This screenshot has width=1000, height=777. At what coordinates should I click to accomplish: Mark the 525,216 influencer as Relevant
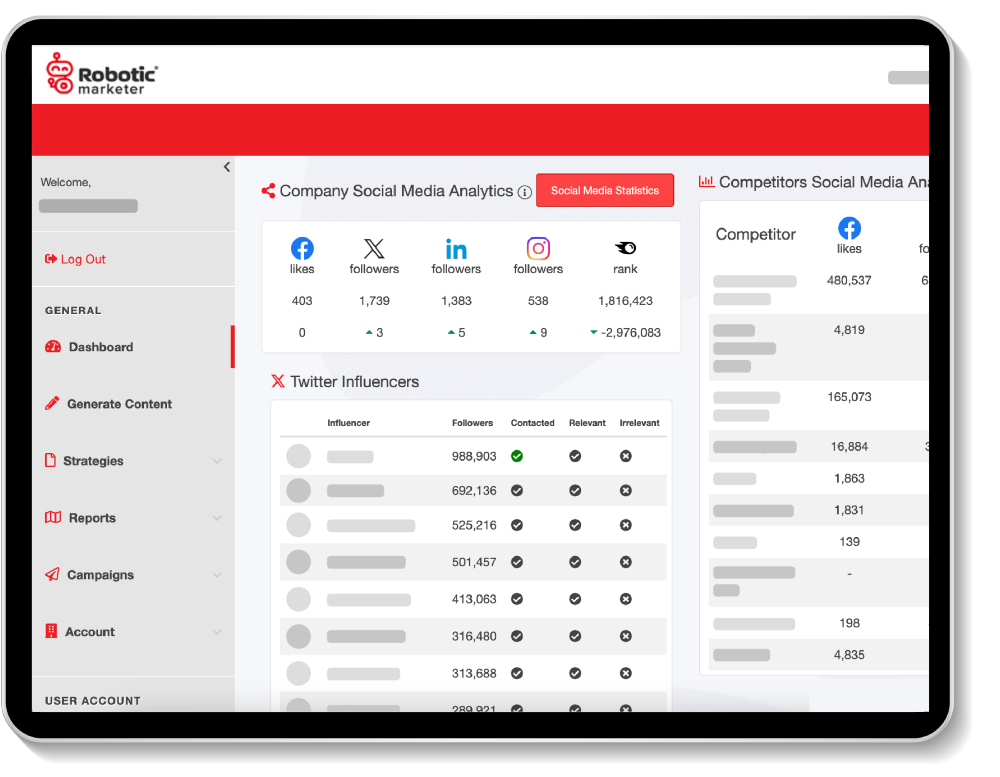(575, 525)
